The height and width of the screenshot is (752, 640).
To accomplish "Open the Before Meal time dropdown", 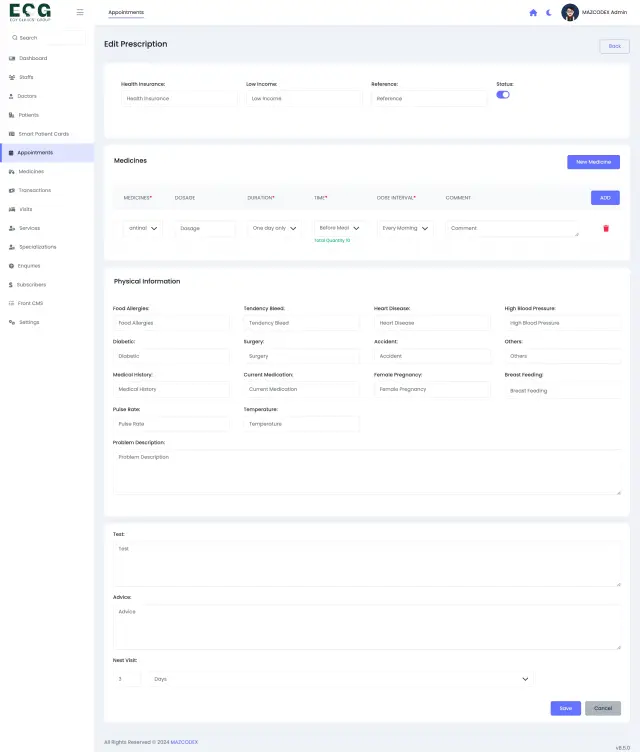I will [x=339, y=228].
